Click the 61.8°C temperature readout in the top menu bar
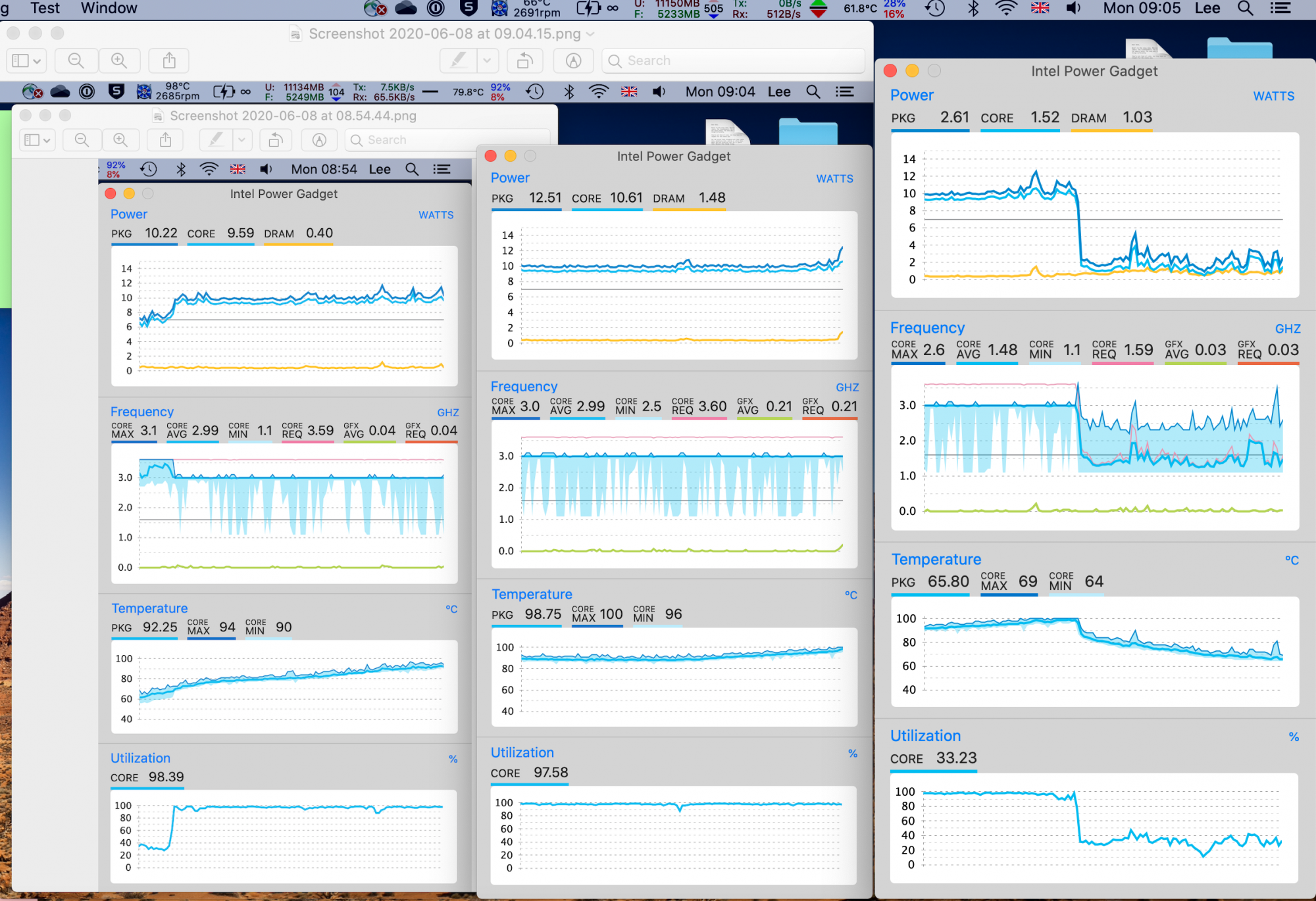1316x901 pixels. [x=860, y=8]
